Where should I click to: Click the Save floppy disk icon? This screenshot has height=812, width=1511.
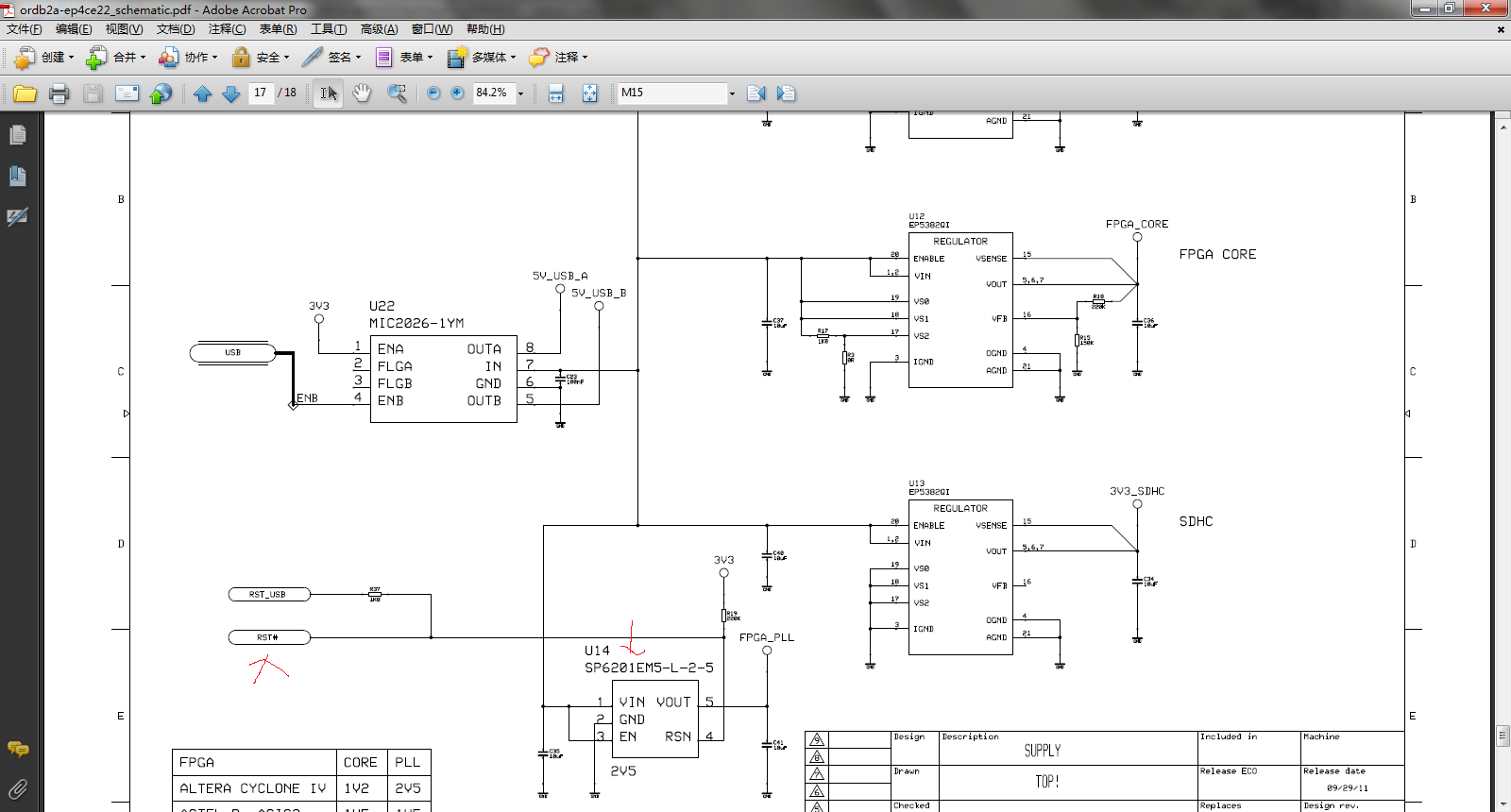tap(93, 93)
